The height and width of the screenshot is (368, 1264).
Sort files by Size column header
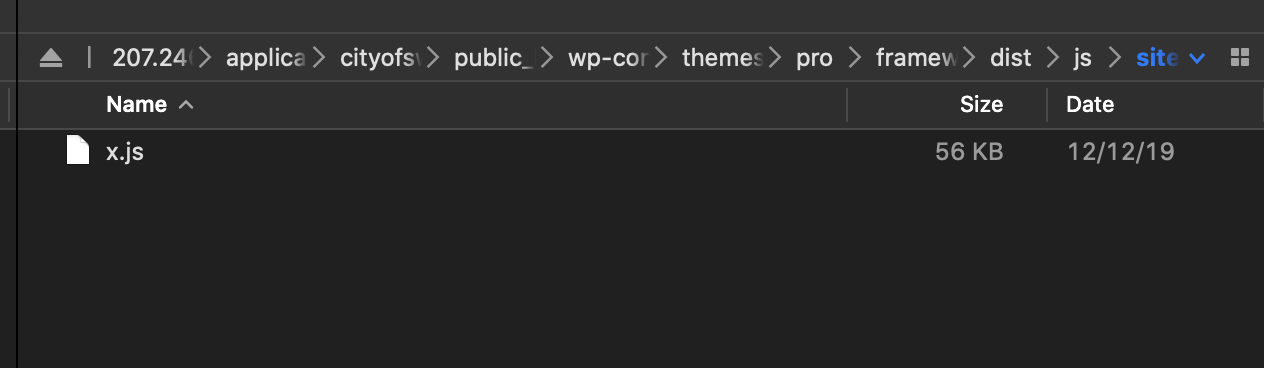(x=981, y=104)
